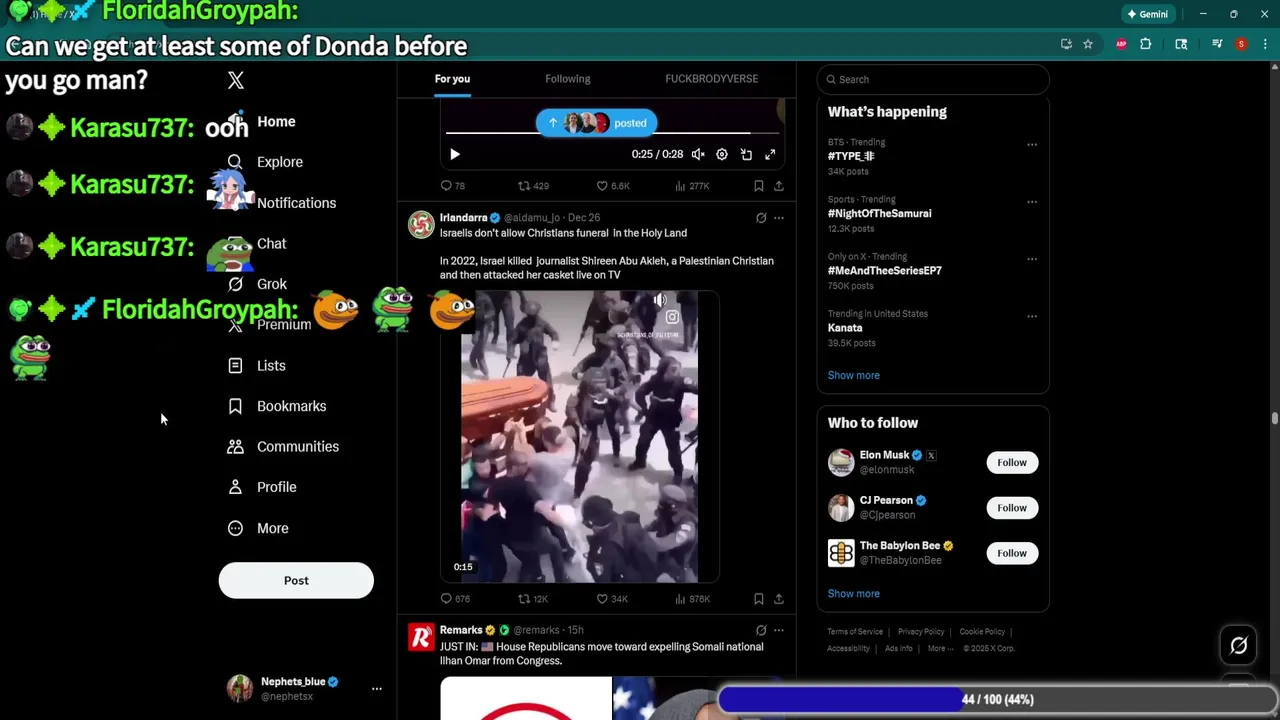Open Irlandarra's profile avatar

point(421,224)
